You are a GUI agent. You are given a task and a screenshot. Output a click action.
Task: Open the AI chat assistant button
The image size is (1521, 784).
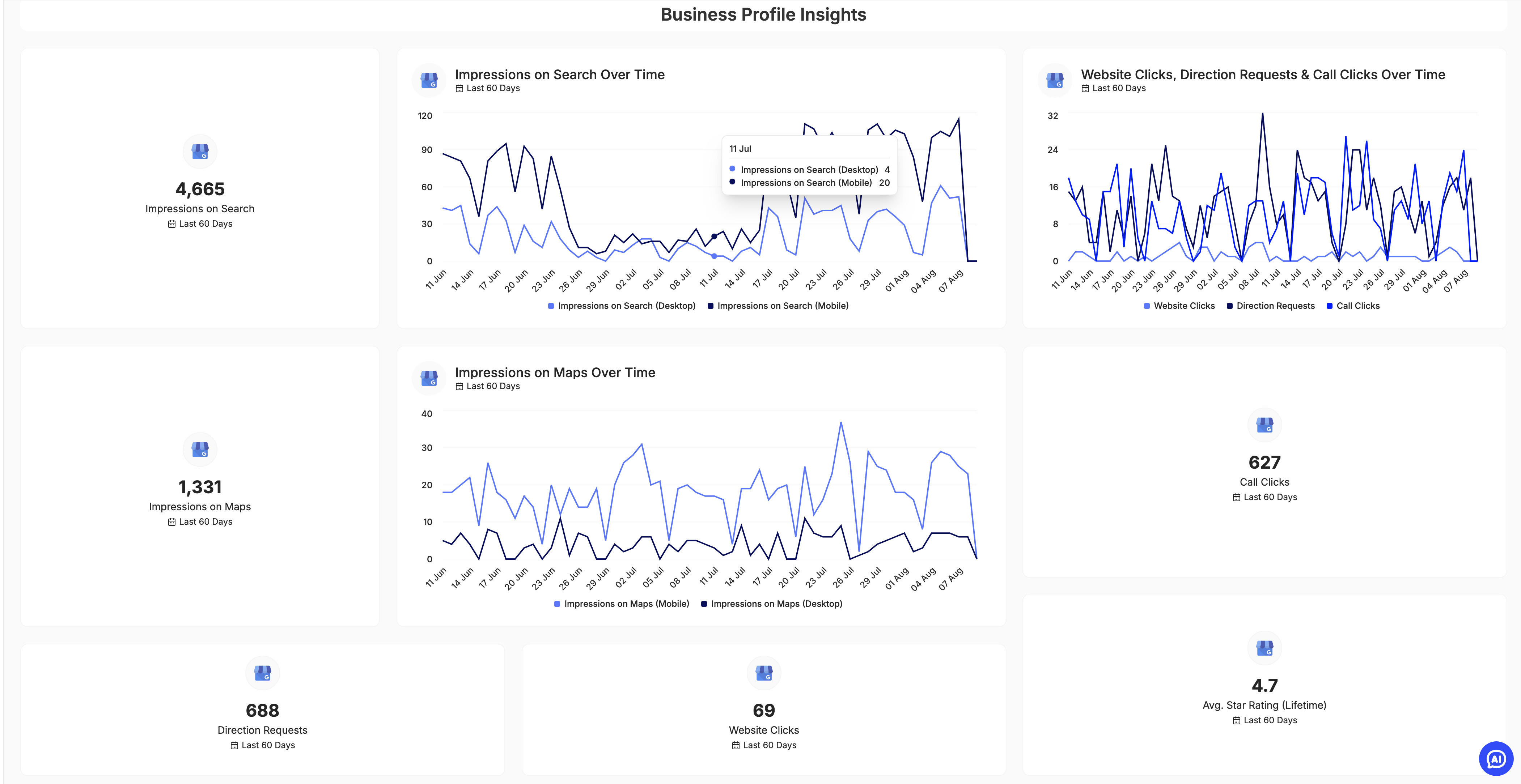click(1496, 758)
